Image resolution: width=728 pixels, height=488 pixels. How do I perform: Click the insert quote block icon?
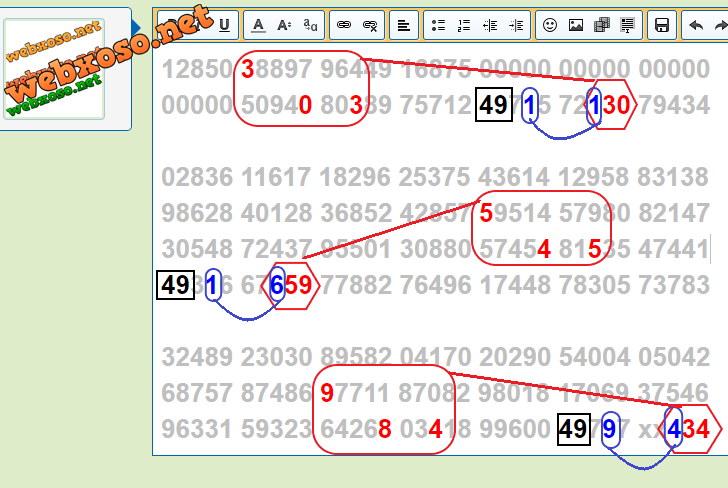point(627,25)
